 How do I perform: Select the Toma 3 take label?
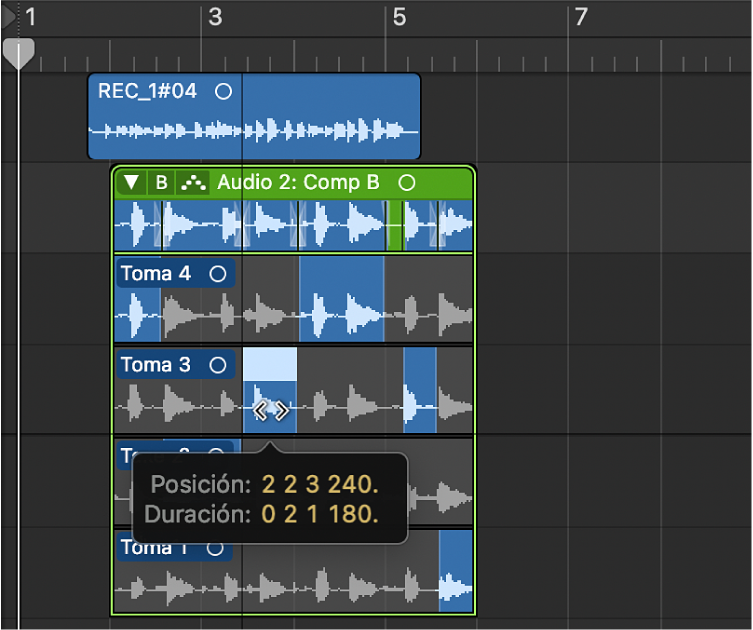(156, 365)
